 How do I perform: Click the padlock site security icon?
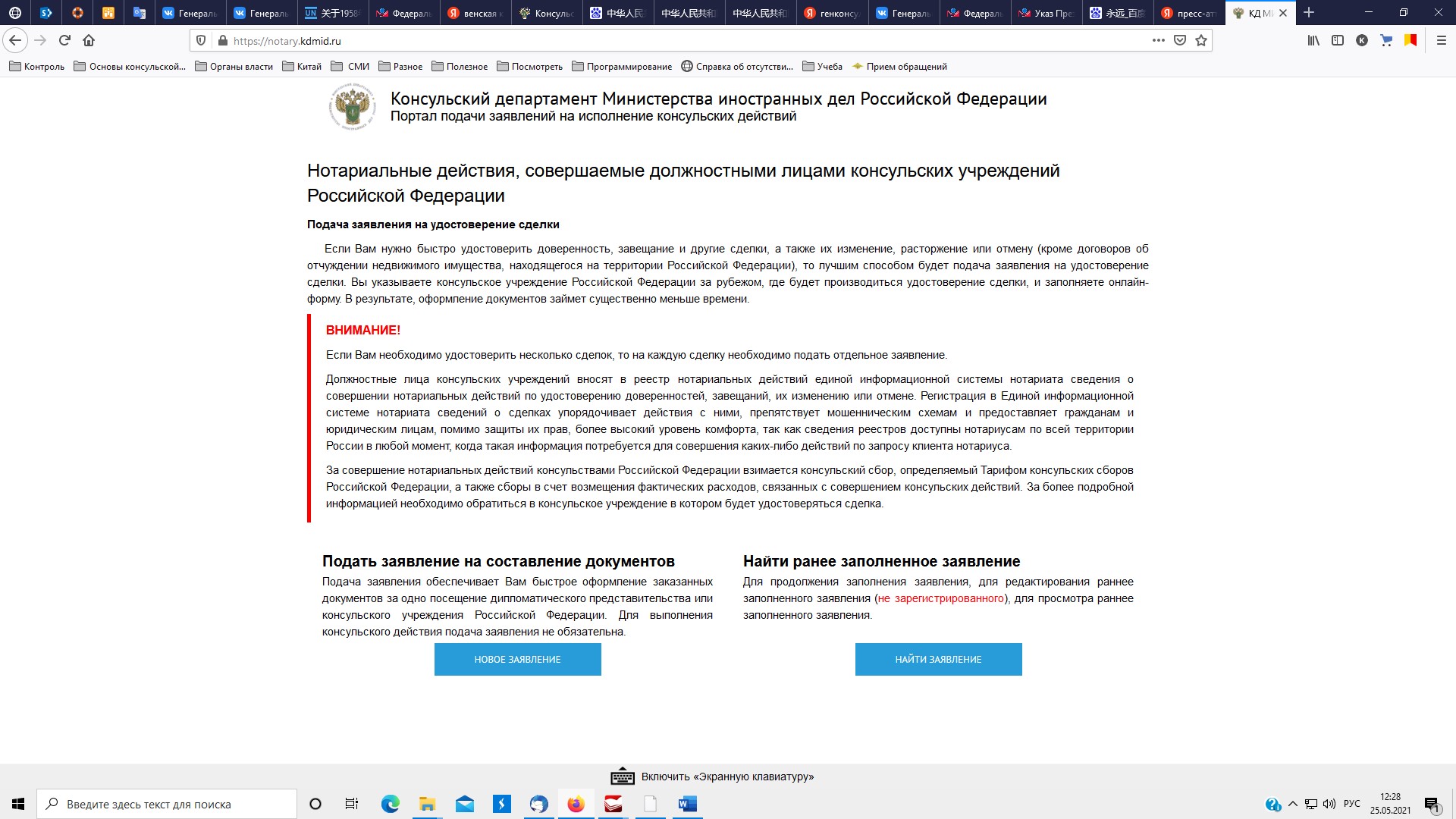222,41
